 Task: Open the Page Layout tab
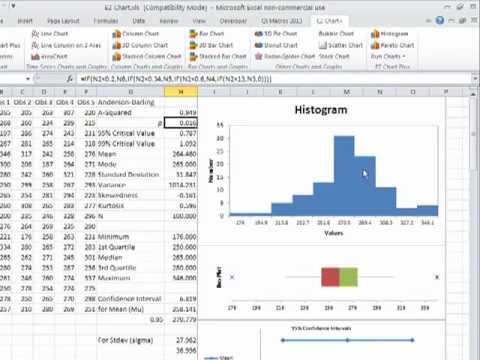click(x=63, y=21)
